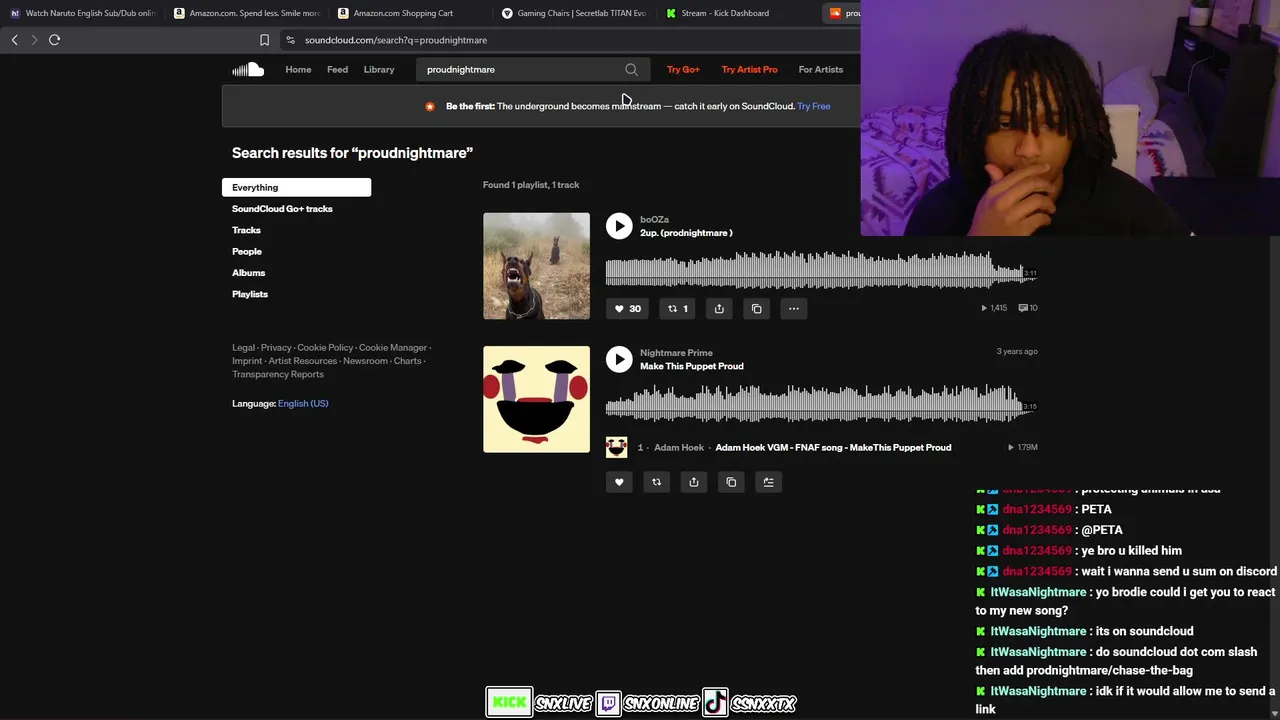Screen dimensions: 1280x720
Task: Click the search magnifier icon
Action: (x=631, y=69)
